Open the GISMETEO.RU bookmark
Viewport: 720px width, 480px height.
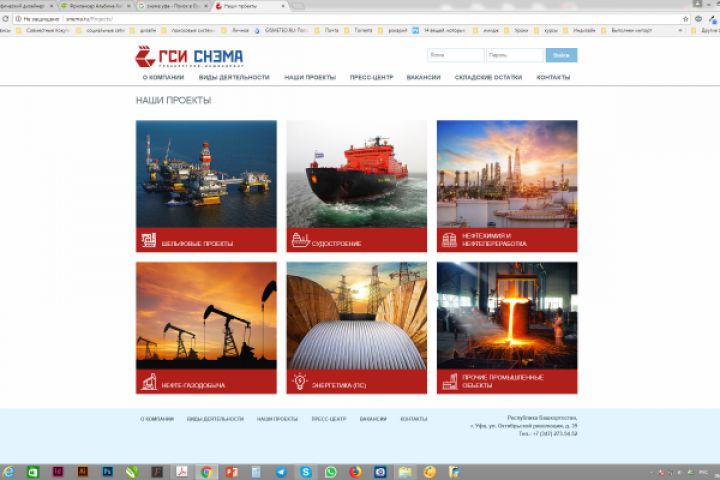point(281,30)
